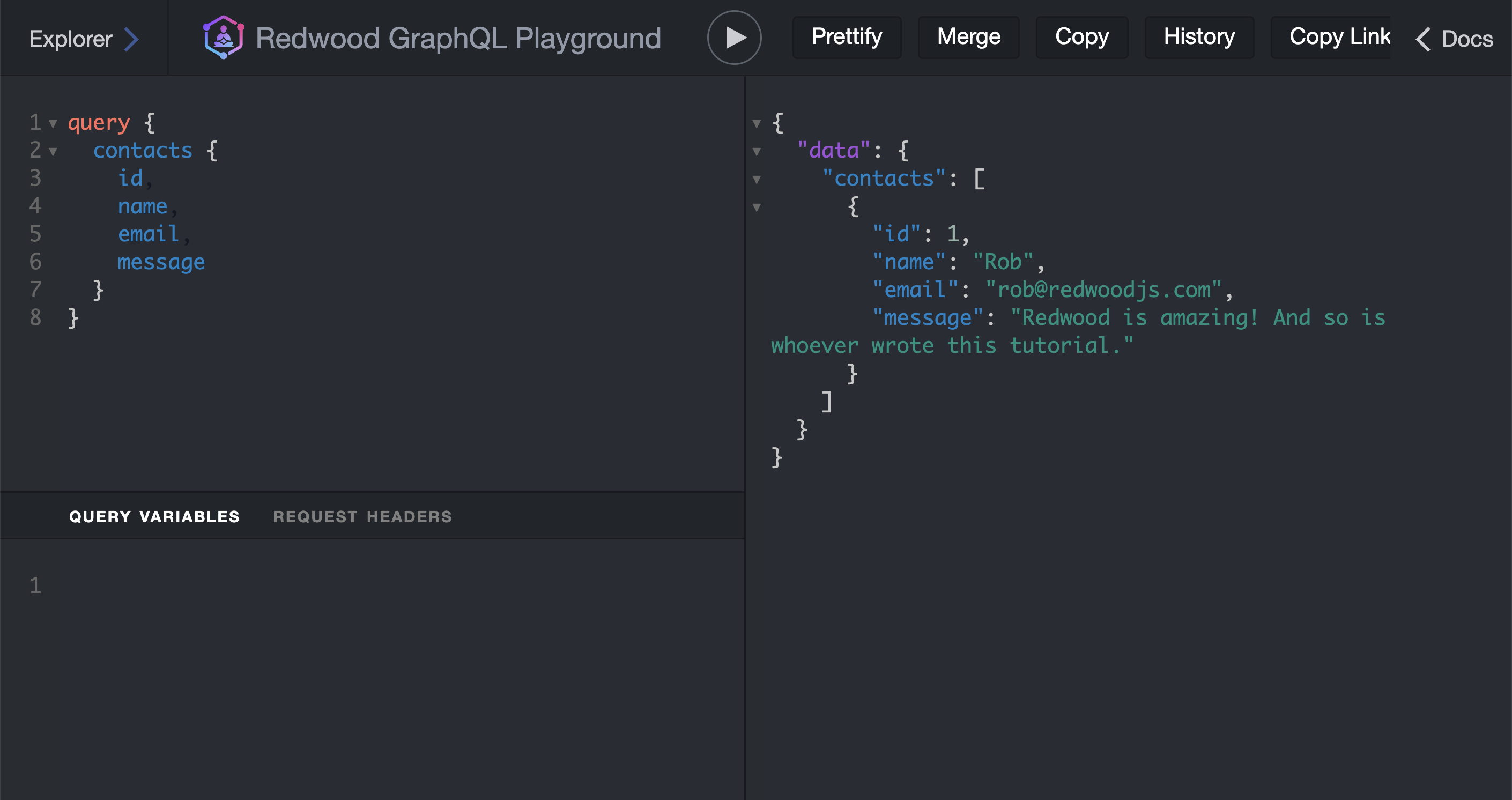Click the Merge button

point(968,37)
